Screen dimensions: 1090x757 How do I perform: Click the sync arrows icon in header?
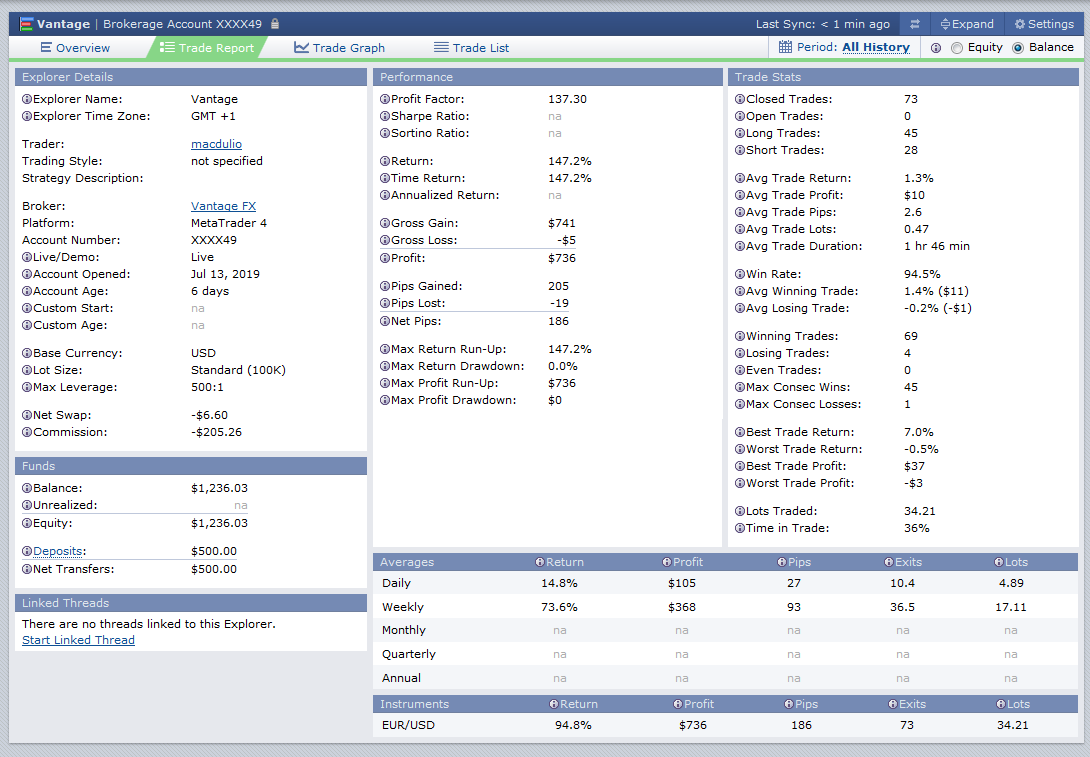(x=914, y=24)
